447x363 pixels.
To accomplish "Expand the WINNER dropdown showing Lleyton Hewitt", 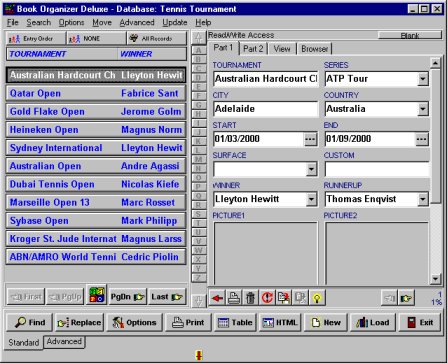I will tap(311, 199).
